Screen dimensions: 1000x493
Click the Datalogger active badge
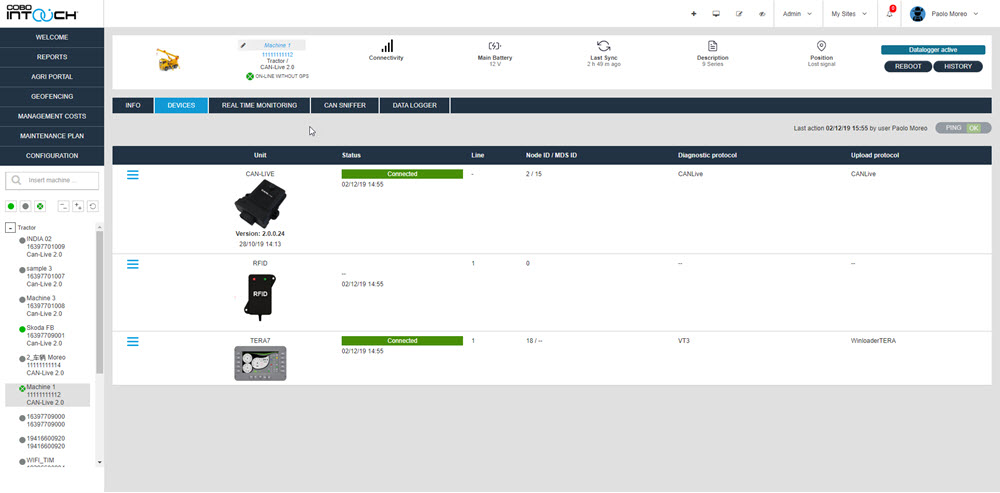pos(932,50)
